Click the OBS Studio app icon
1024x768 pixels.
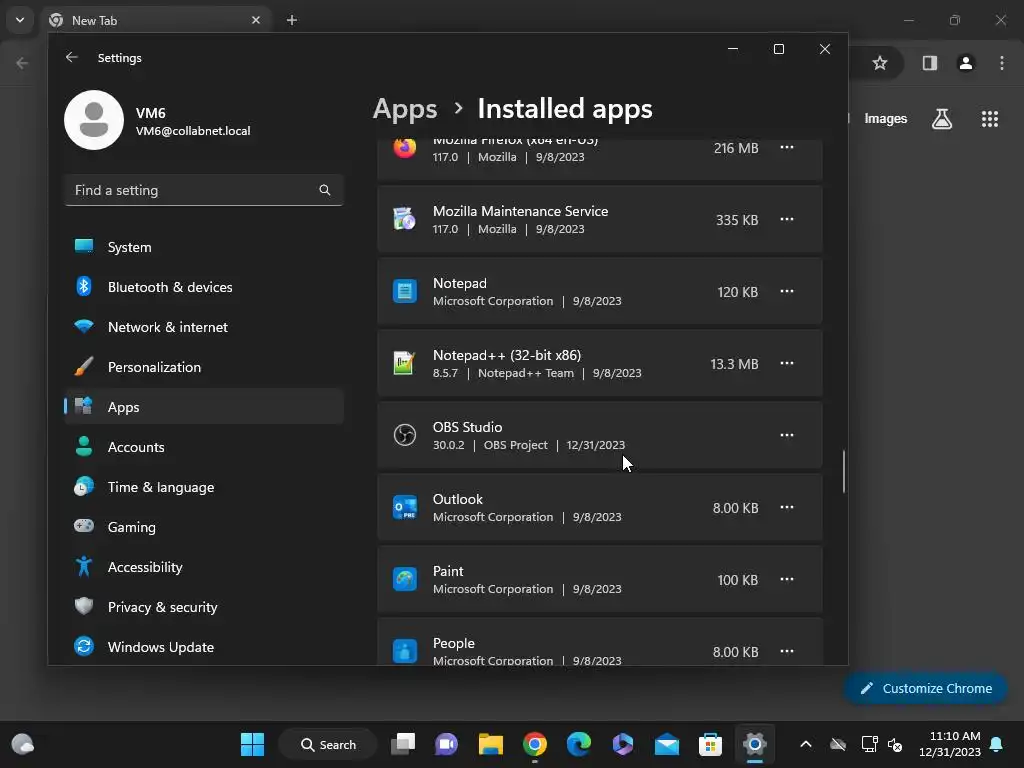(405, 435)
